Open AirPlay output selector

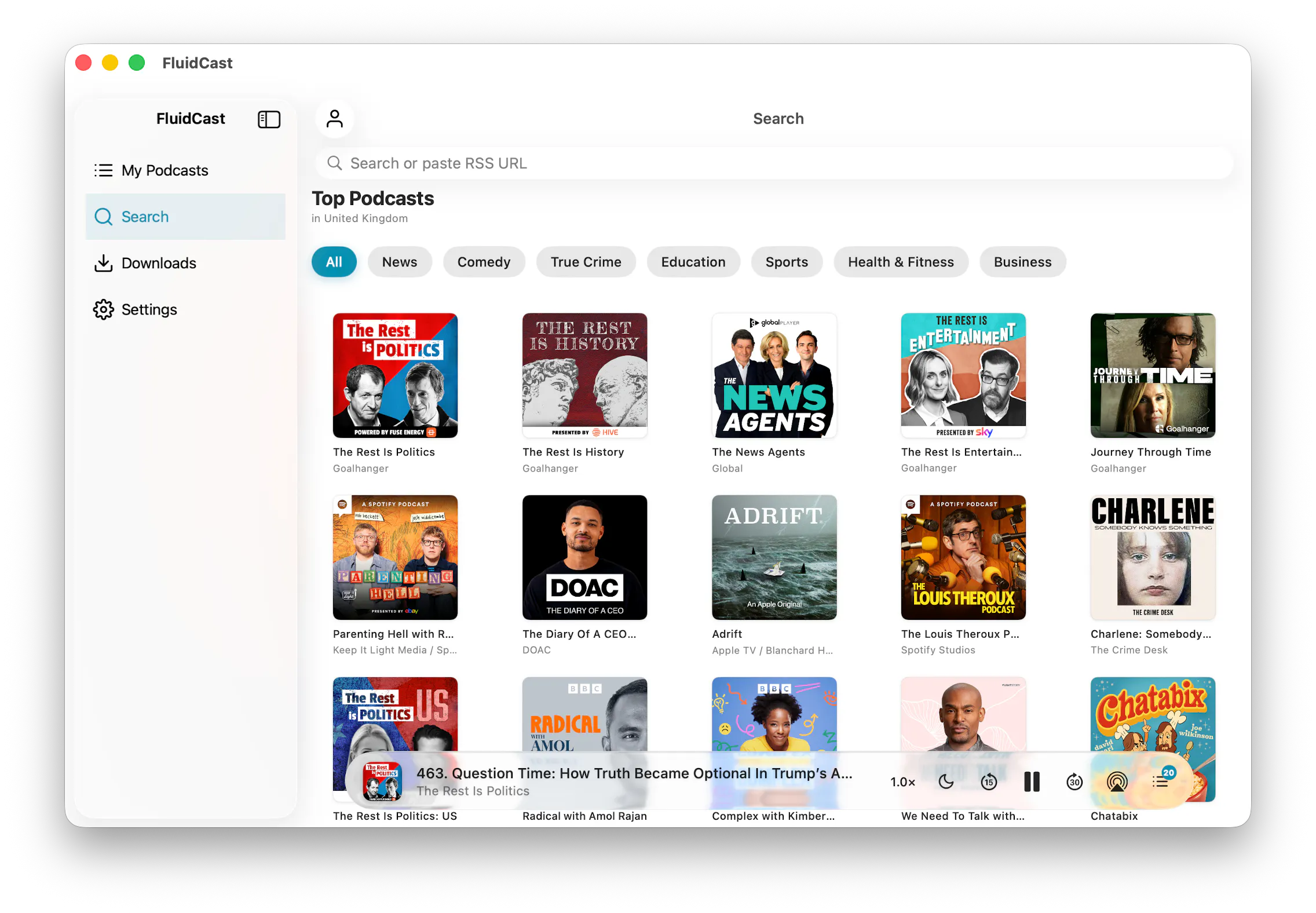1117,782
